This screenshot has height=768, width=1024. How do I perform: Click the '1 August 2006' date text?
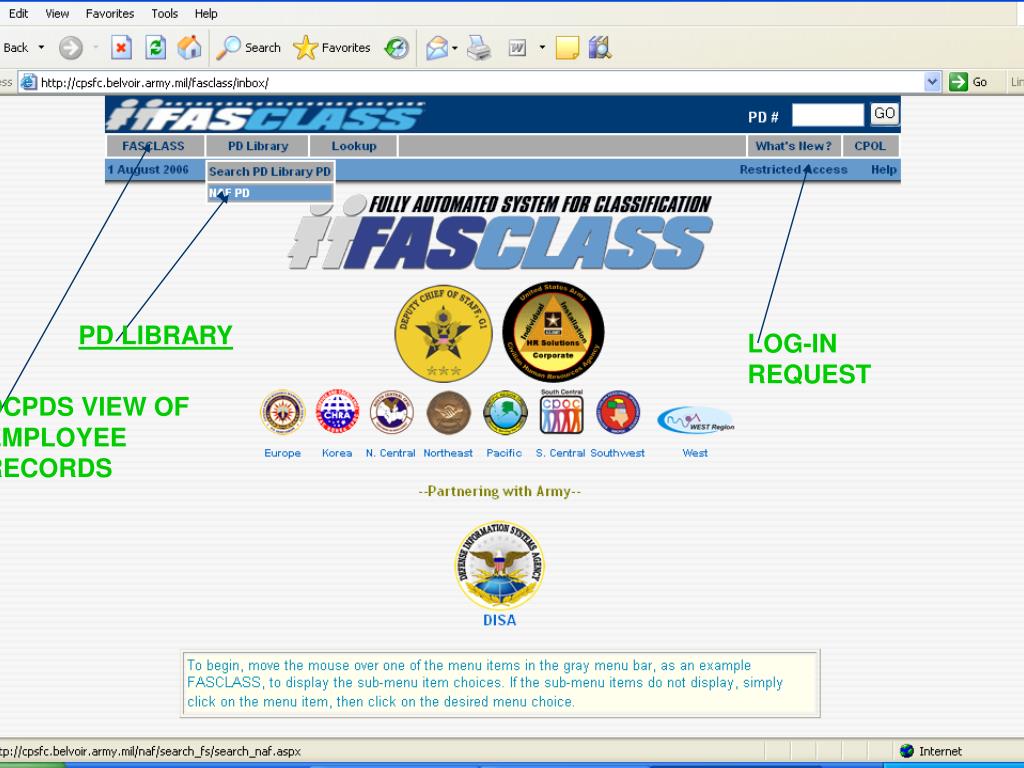(148, 170)
